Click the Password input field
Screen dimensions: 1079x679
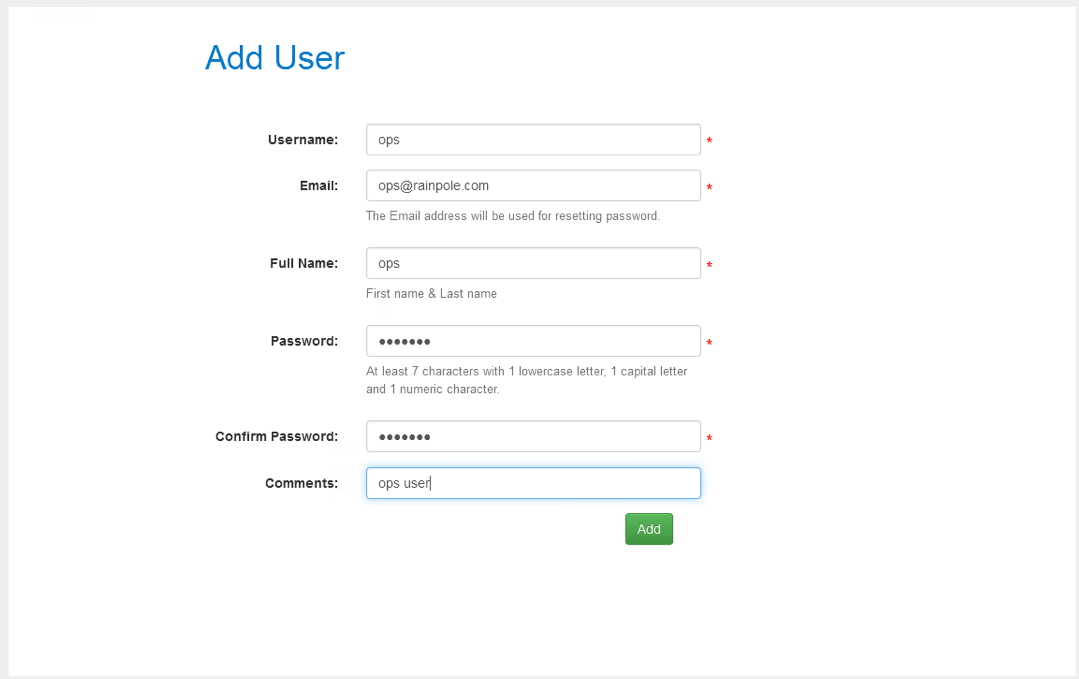coord(533,340)
